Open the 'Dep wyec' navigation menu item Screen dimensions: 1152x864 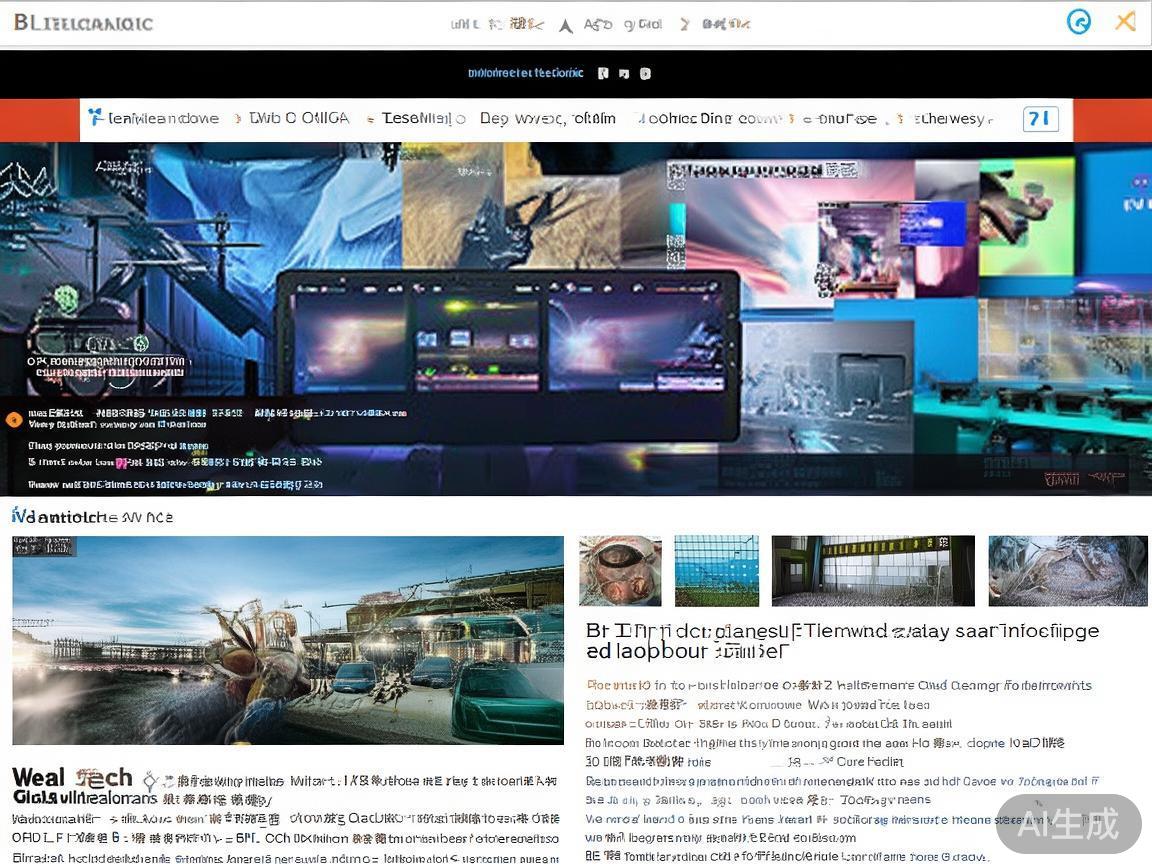pyautogui.click(x=547, y=118)
